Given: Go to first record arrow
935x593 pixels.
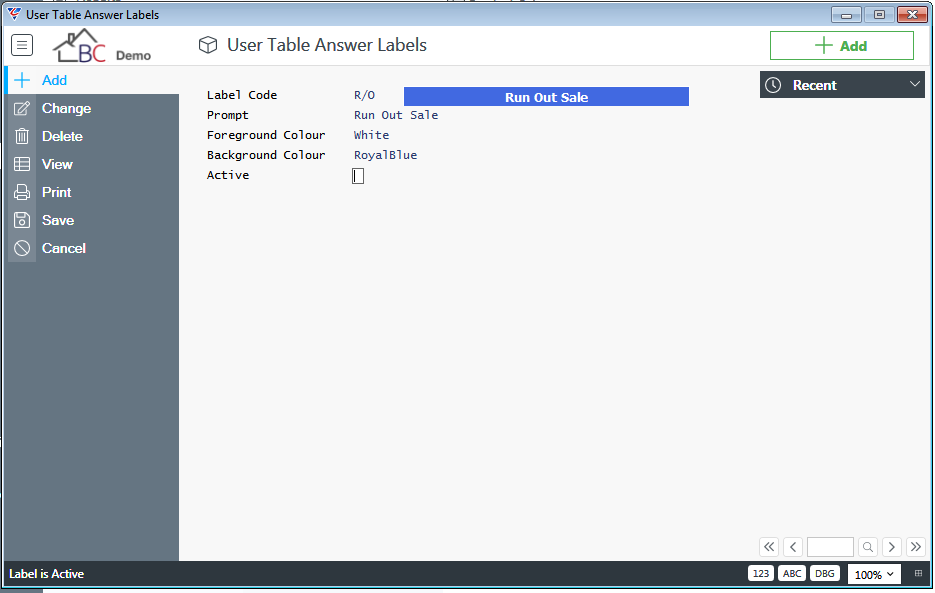Looking at the screenshot, I should pyautogui.click(x=769, y=546).
